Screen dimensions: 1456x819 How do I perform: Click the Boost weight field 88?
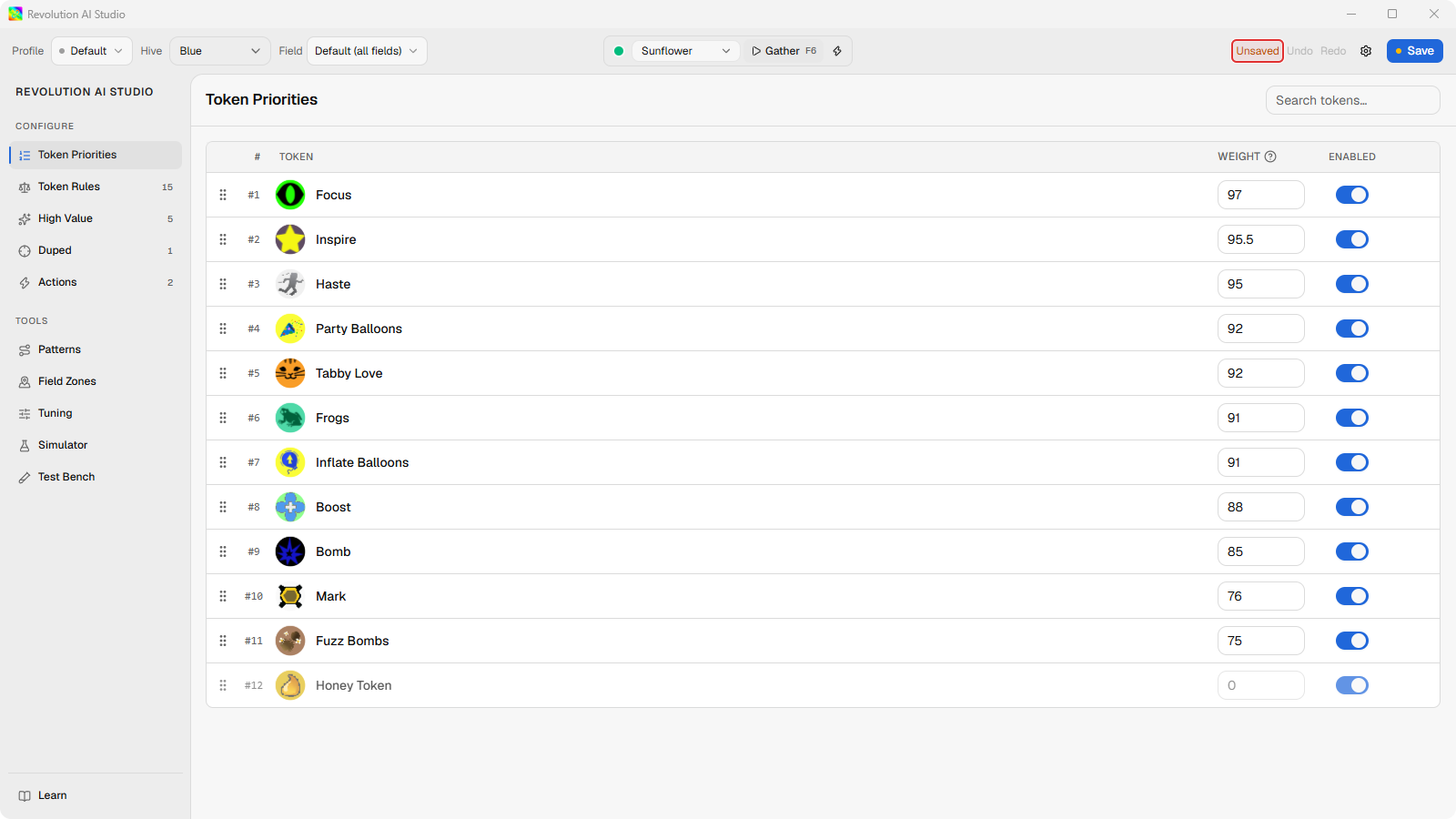(1261, 507)
